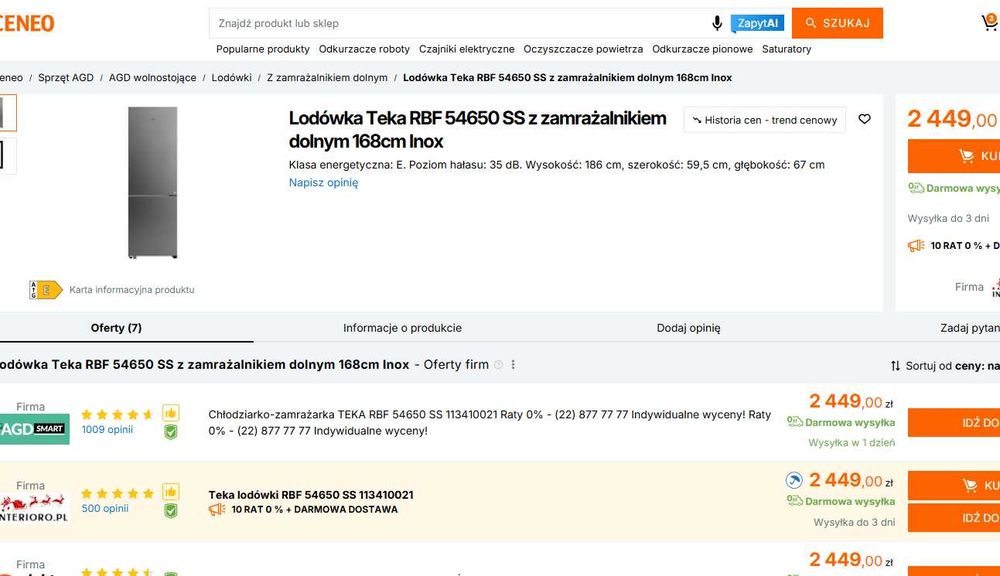Click the main refrigerator product image
The image size is (1000, 576).
152,182
